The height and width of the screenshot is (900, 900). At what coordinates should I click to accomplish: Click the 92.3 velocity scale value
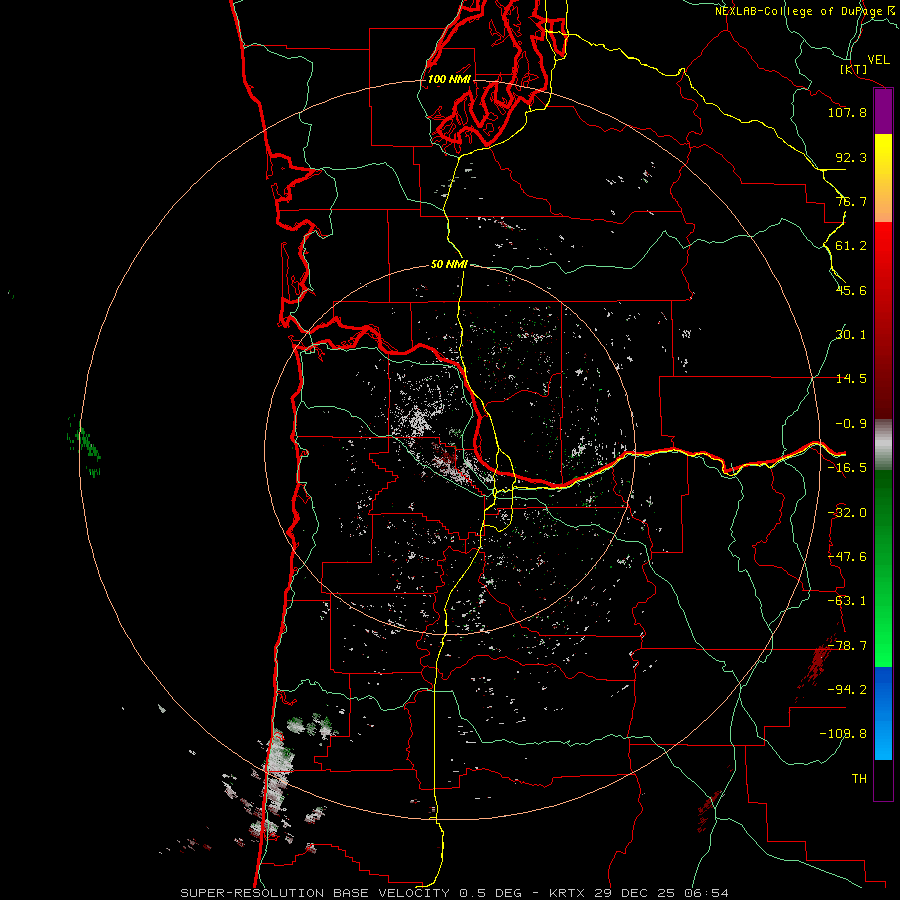pyautogui.click(x=851, y=157)
